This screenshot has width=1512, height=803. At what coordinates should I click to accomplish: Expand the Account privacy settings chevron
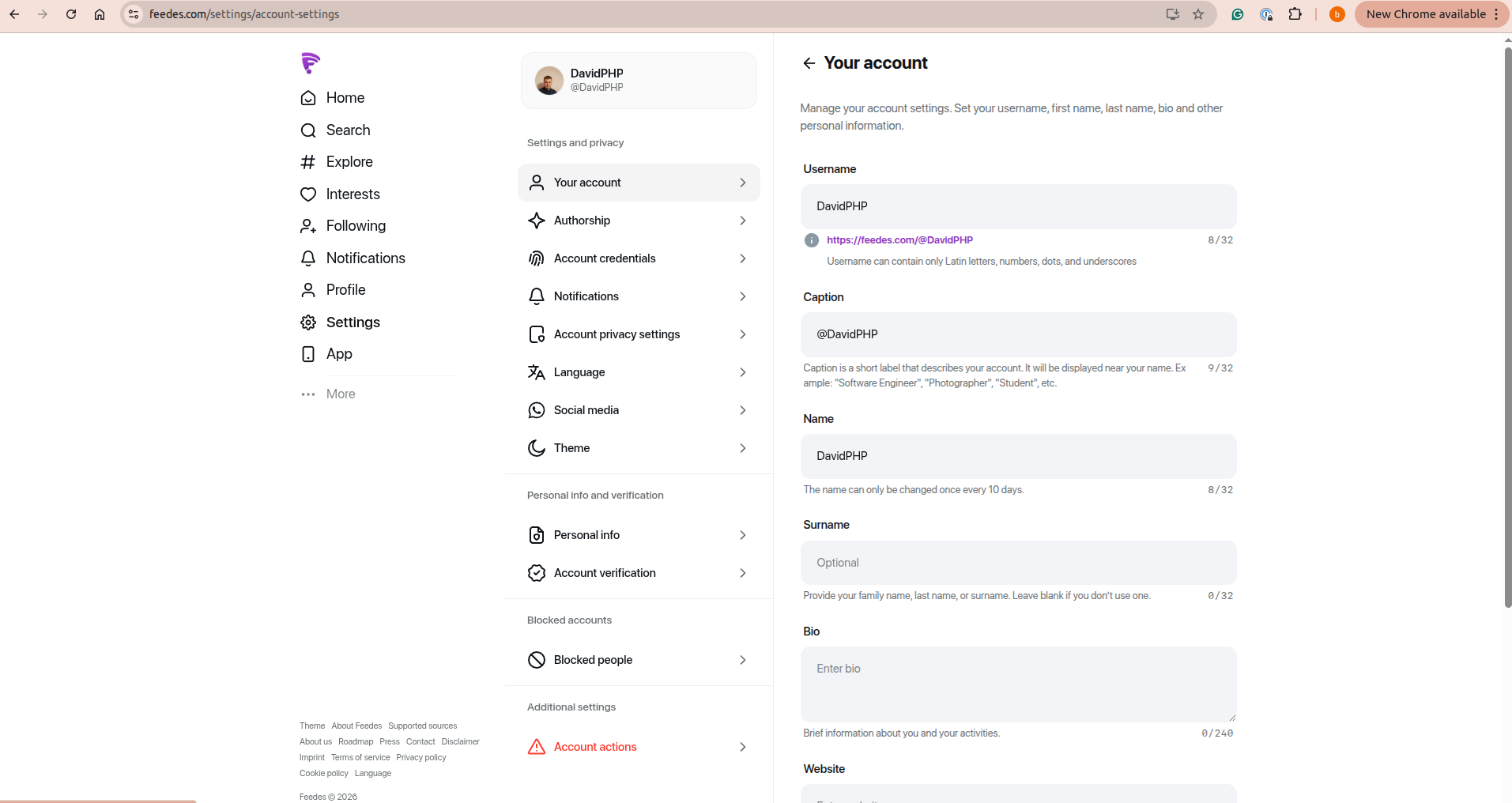coord(742,334)
